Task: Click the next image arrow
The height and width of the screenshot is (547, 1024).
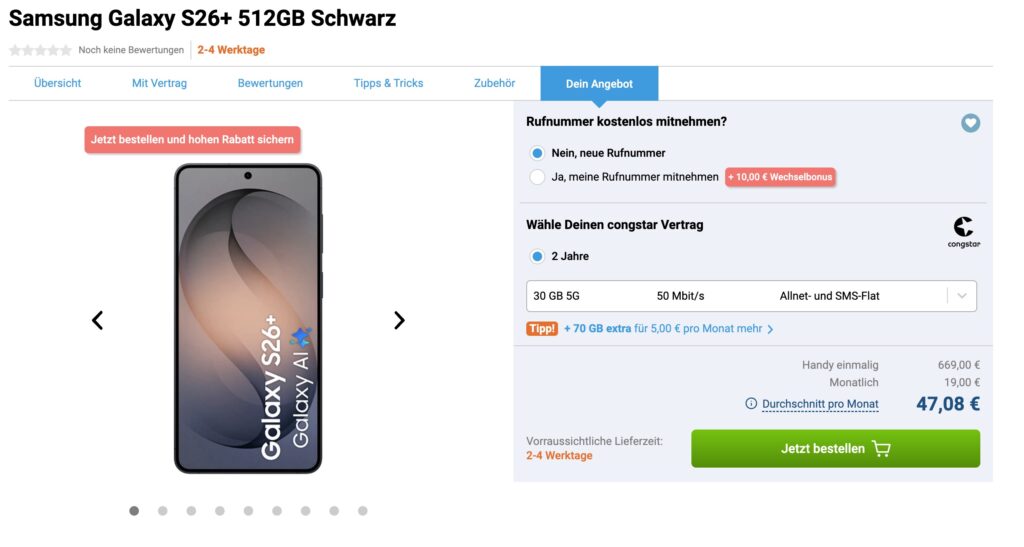Action: (399, 320)
